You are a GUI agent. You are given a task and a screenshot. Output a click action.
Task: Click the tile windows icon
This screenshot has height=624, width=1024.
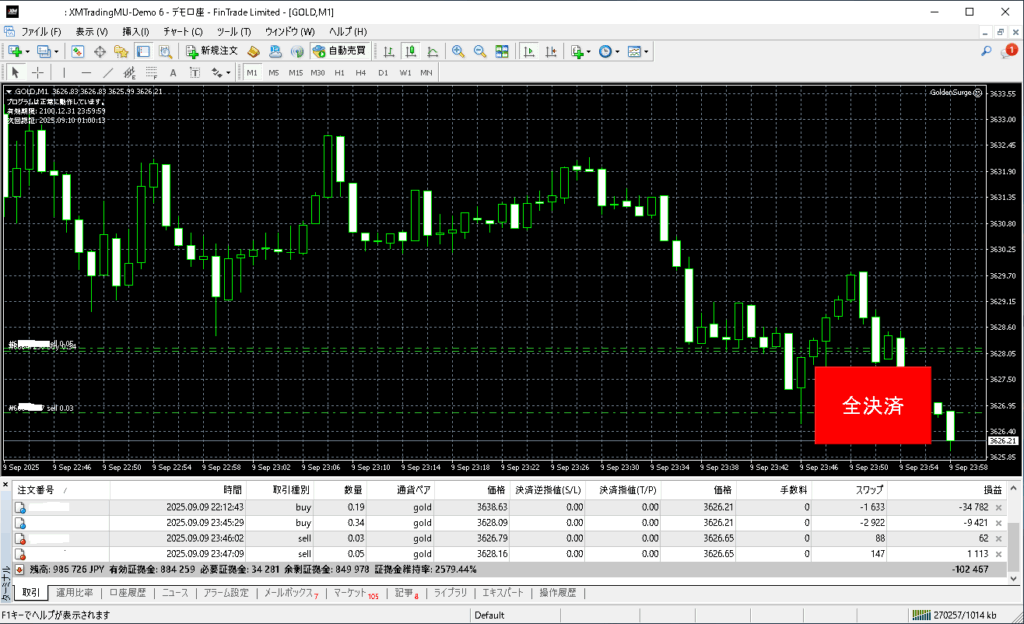click(x=502, y=51)
